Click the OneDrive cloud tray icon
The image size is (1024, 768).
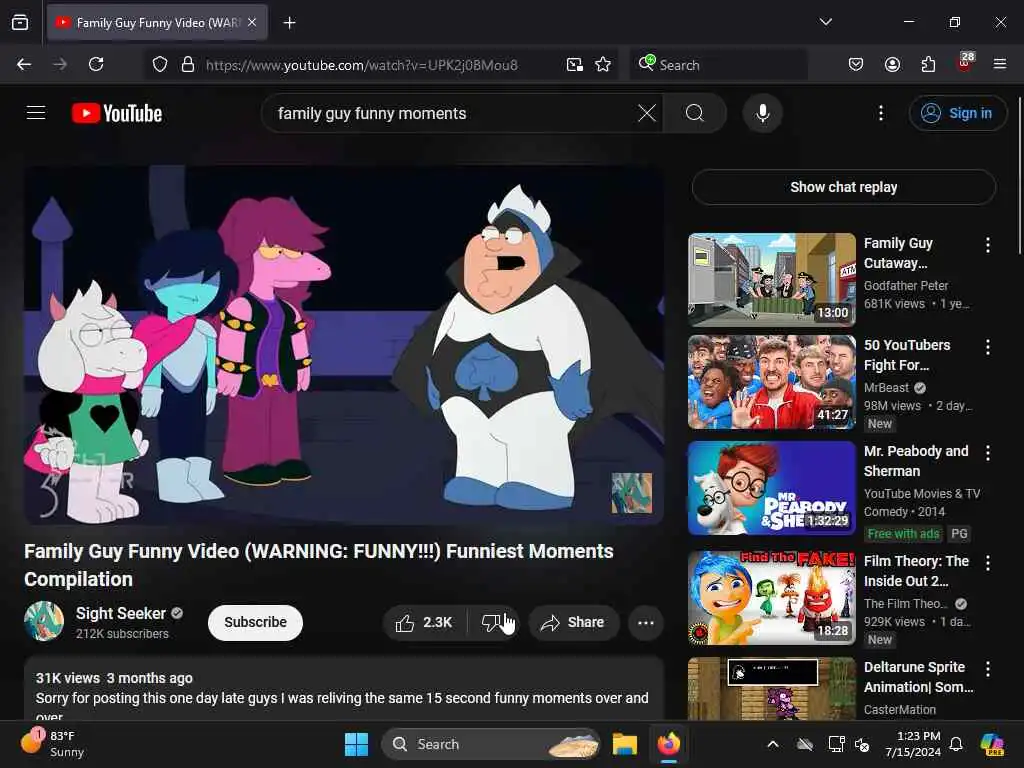click(805, 744)
